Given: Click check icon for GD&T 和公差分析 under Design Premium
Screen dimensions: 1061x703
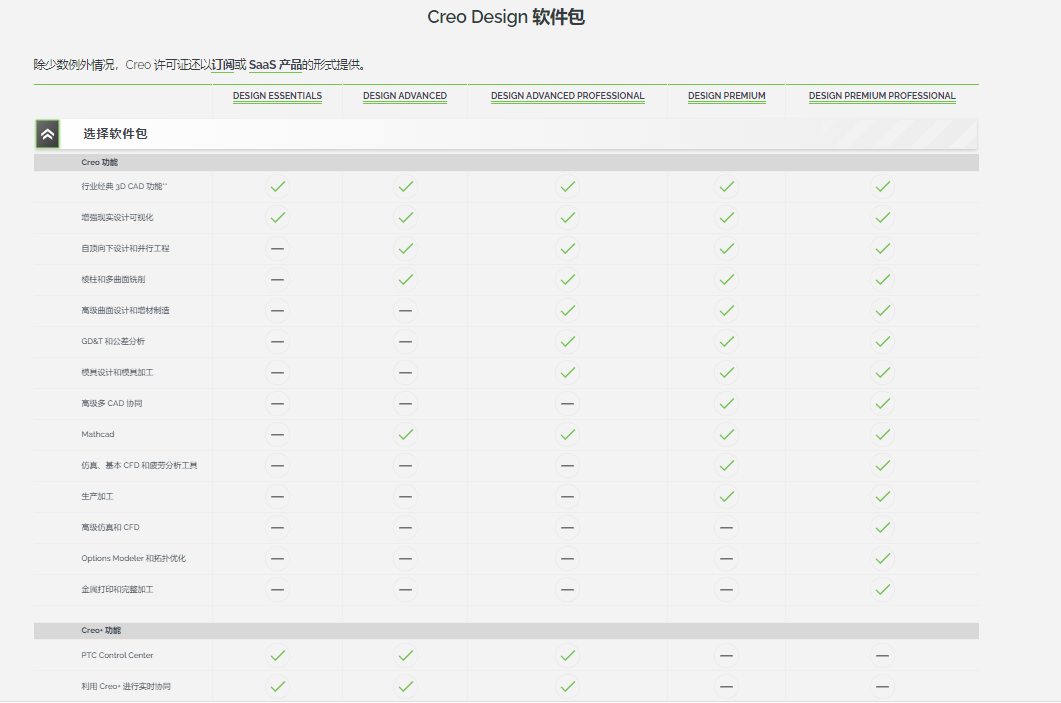Looking at the screenshot, I should point(727,342).
